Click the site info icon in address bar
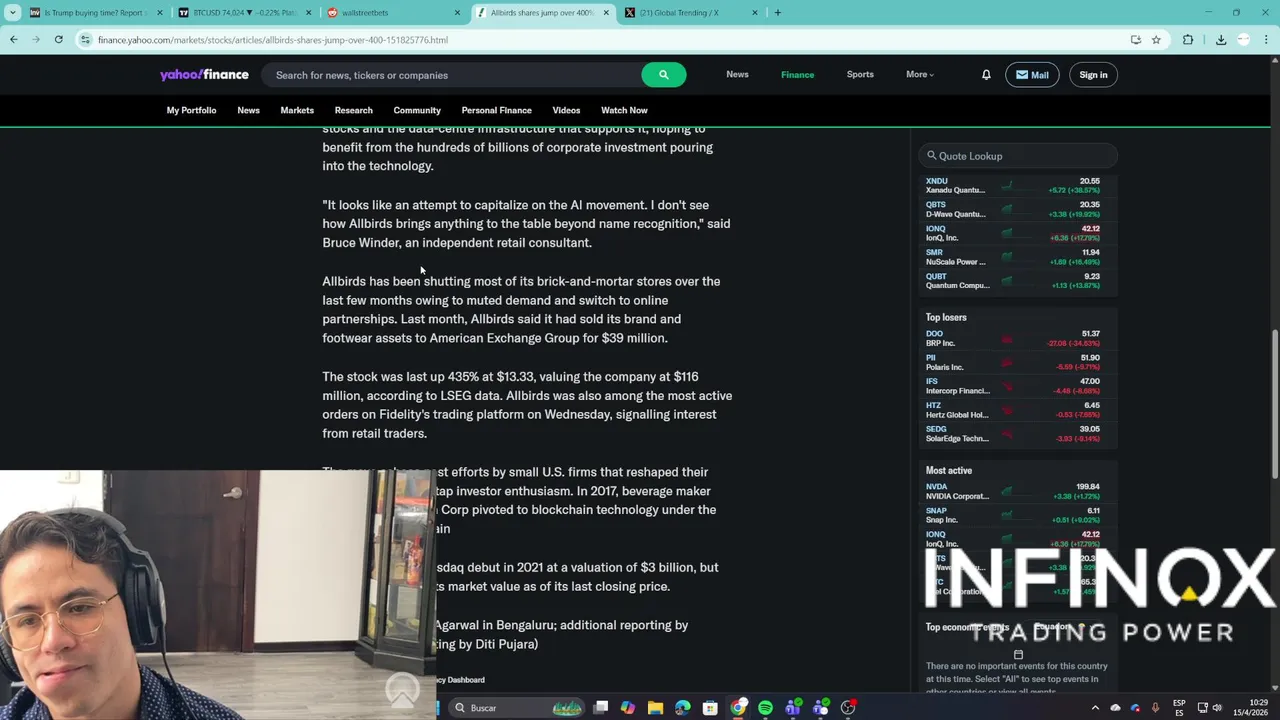Viewport: 1280px width, 720px height. [85, 40]
